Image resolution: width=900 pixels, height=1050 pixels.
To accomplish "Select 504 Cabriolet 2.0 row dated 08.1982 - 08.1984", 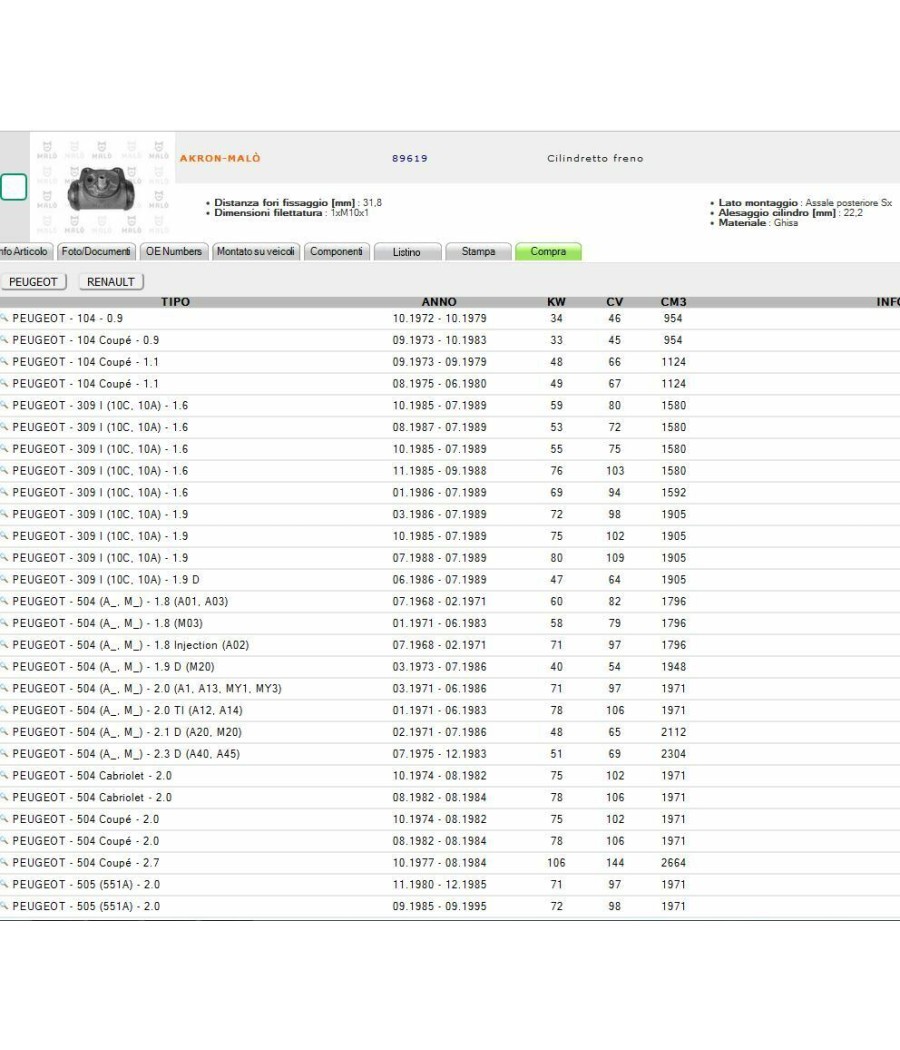I will point(450,798).
